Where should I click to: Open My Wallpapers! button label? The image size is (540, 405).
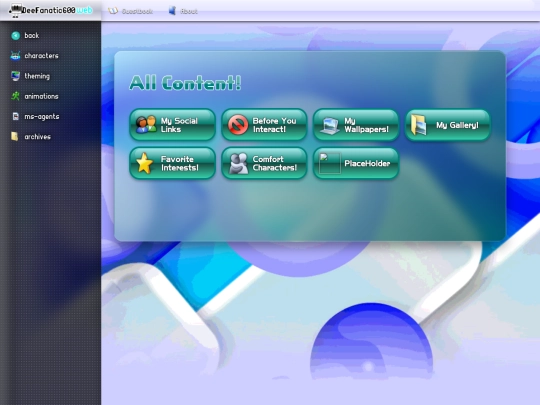tap(366, 125)
